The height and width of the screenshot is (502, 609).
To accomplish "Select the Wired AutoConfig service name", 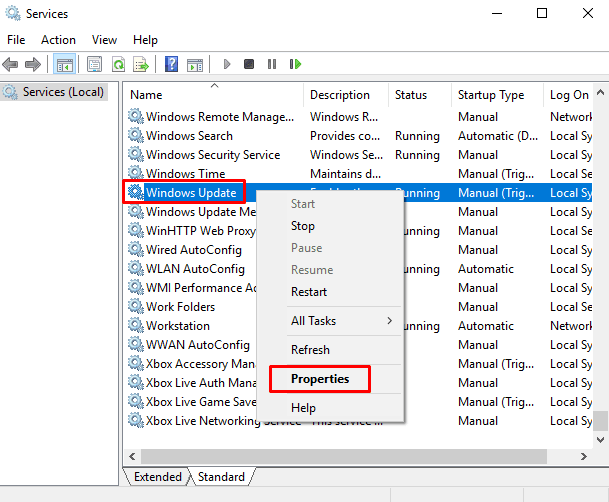I will point(194,250).
